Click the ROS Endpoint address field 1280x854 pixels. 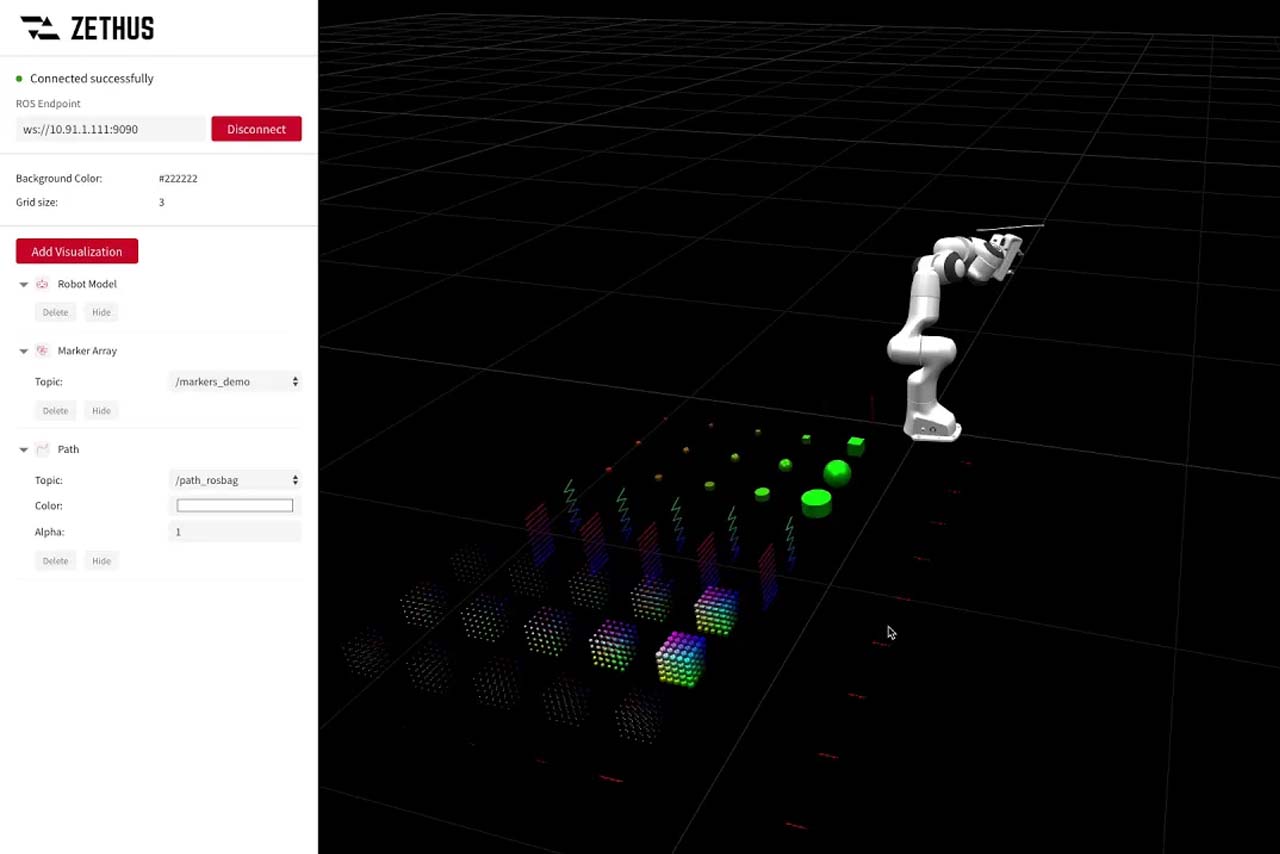pos(111,129)
